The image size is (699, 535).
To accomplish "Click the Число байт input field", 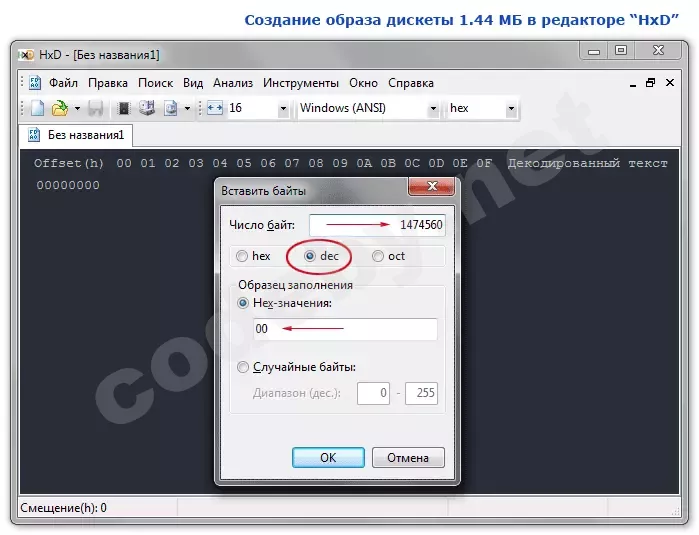I will point(377,225).
